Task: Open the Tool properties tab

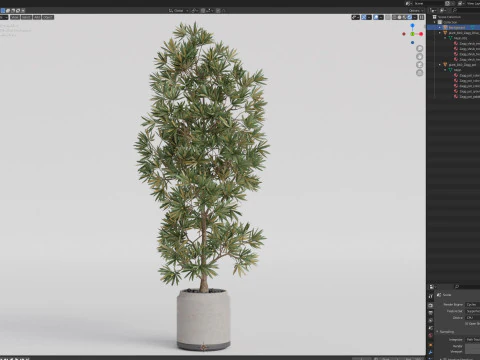Action: click(x=431, y=296)
